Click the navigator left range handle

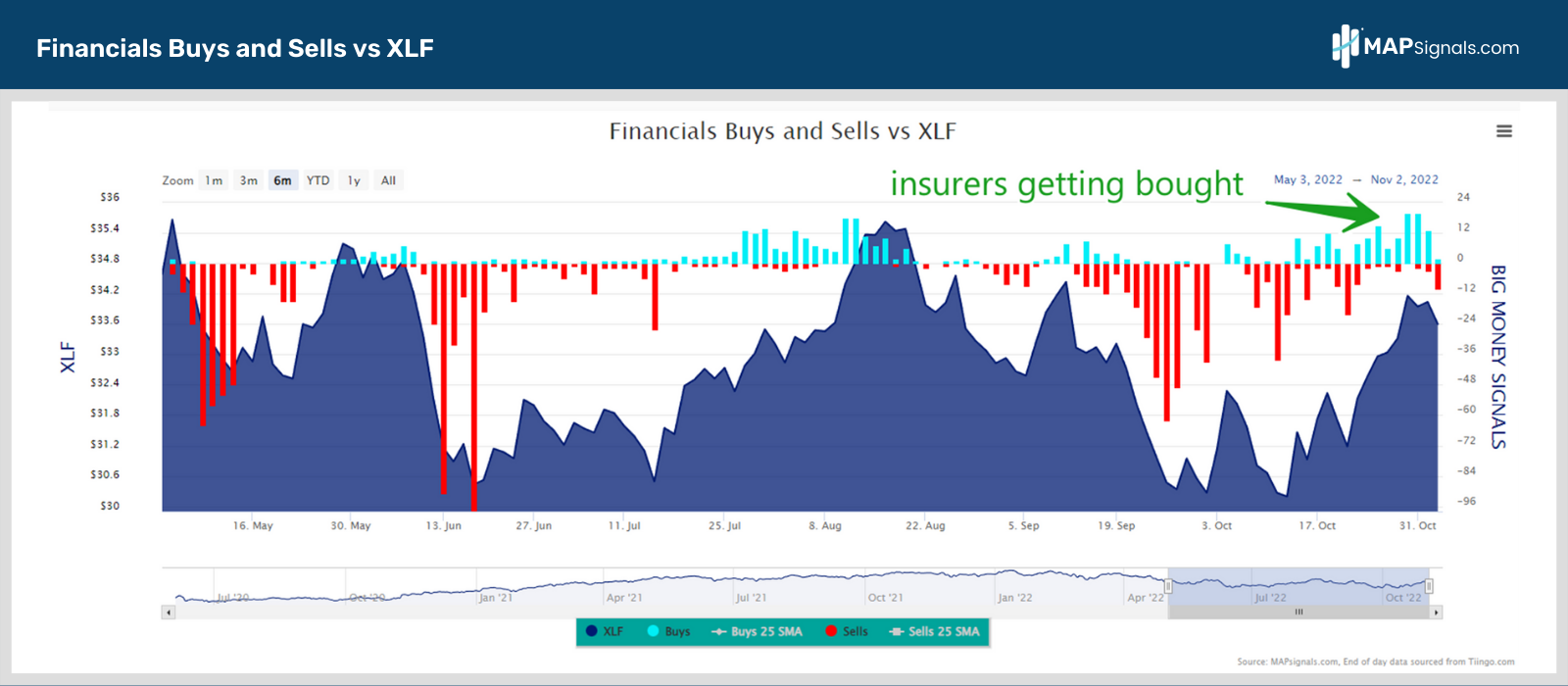click(x=1168, y=586)
